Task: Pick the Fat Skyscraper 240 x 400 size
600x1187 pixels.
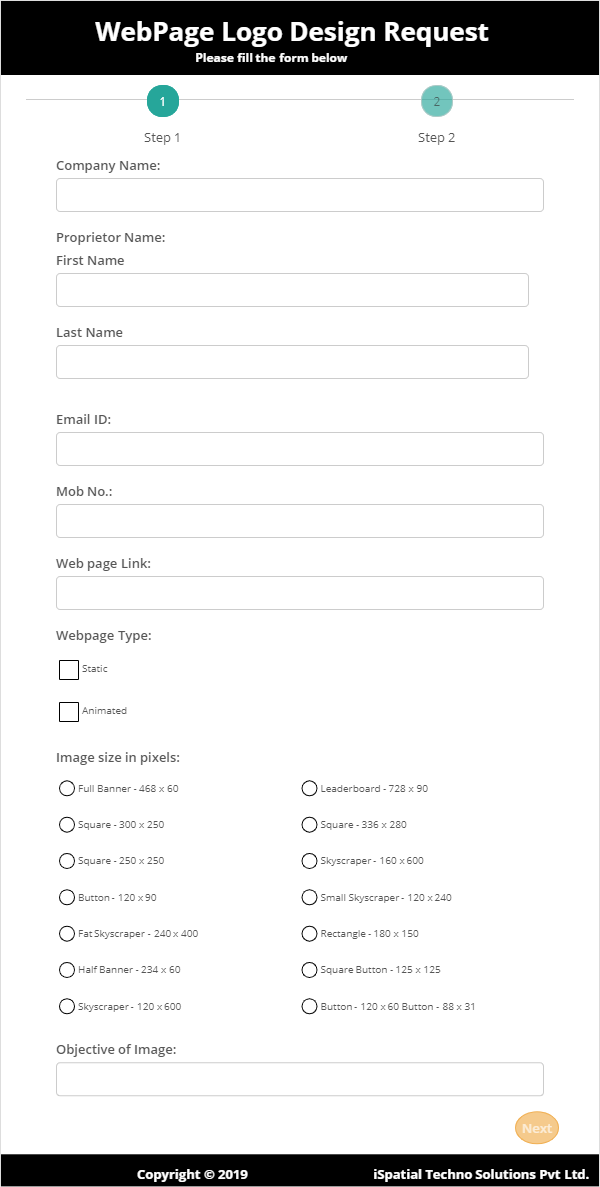Action: 67,934
